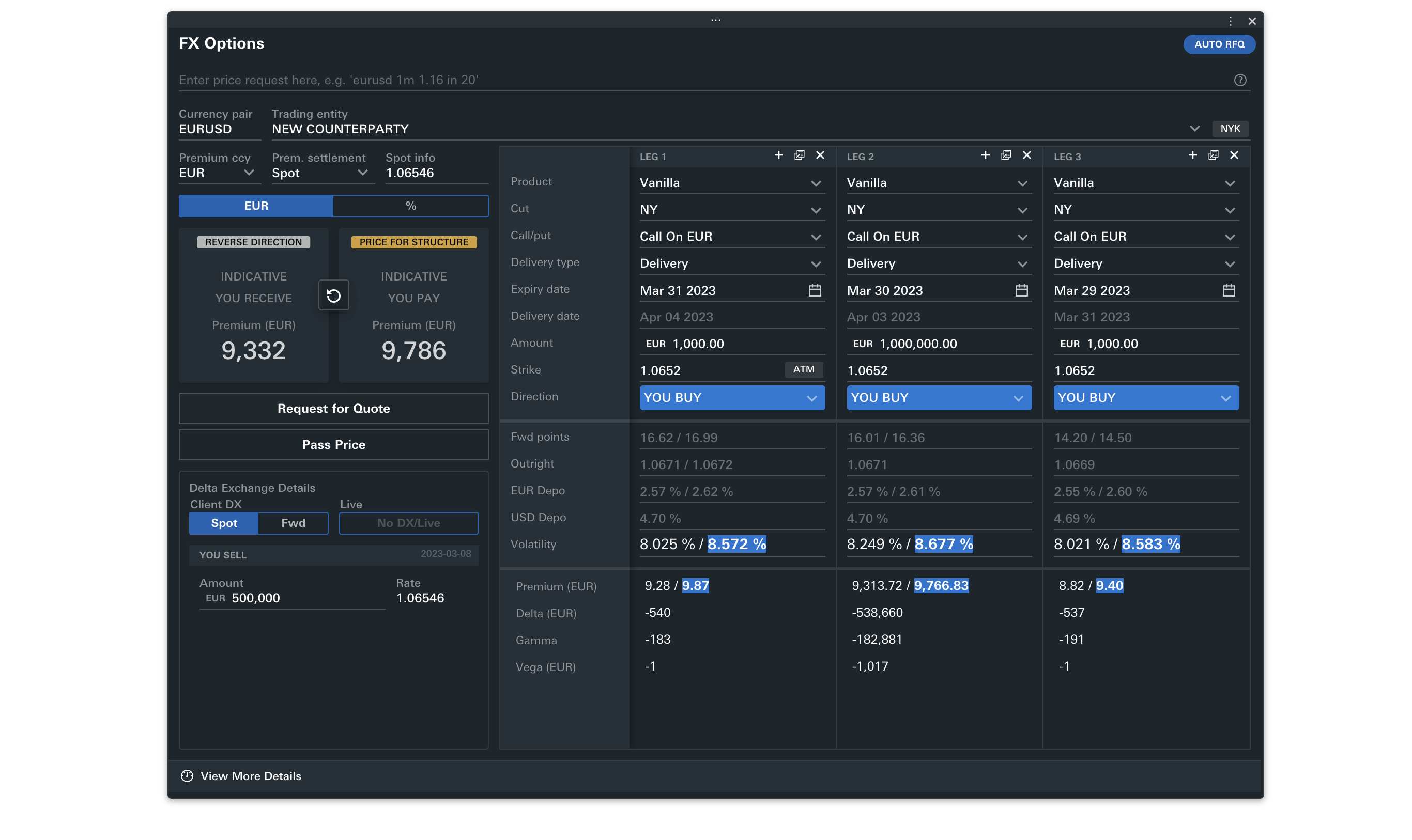Remove Leg 1 via its X icon
This screenshot has height=840, width=1412.
tap(820, 155)
